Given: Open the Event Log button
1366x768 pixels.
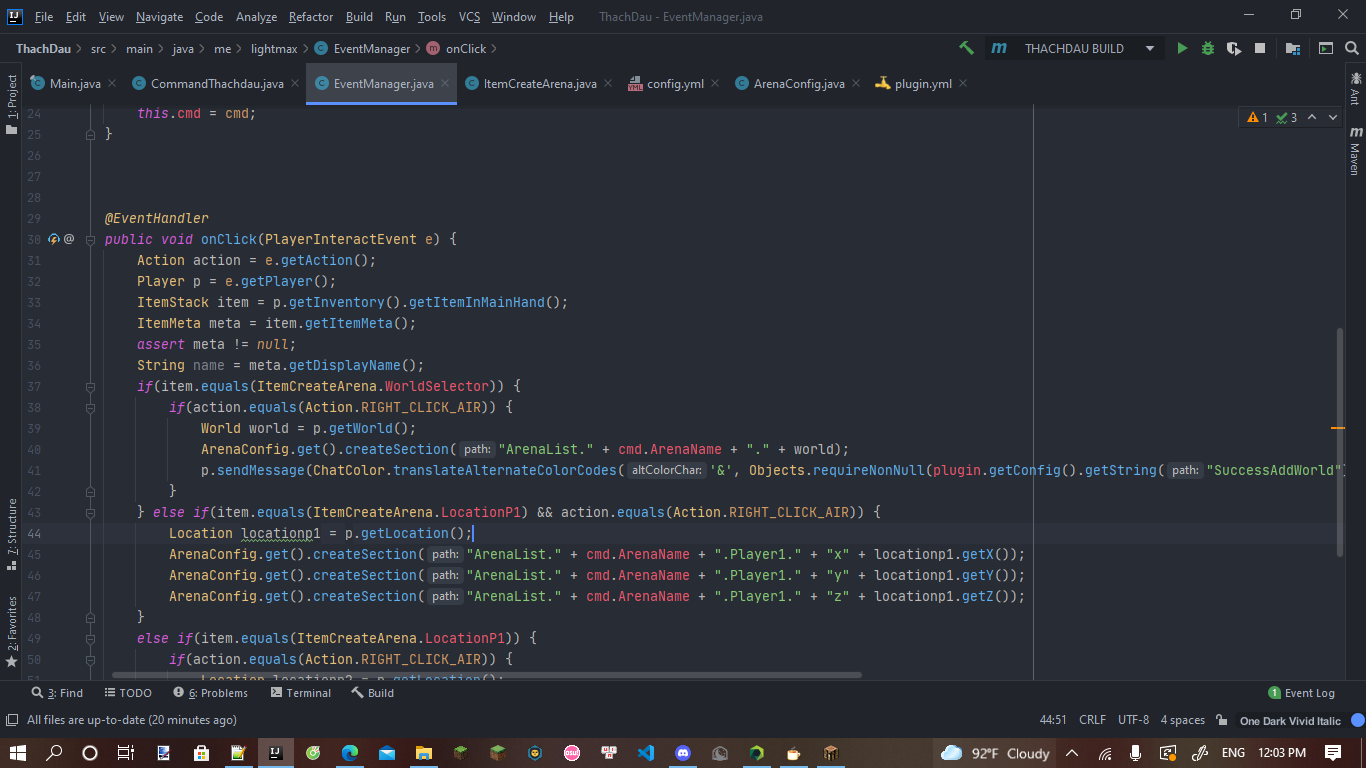Looking at the screenshot, I should 1301,693.
